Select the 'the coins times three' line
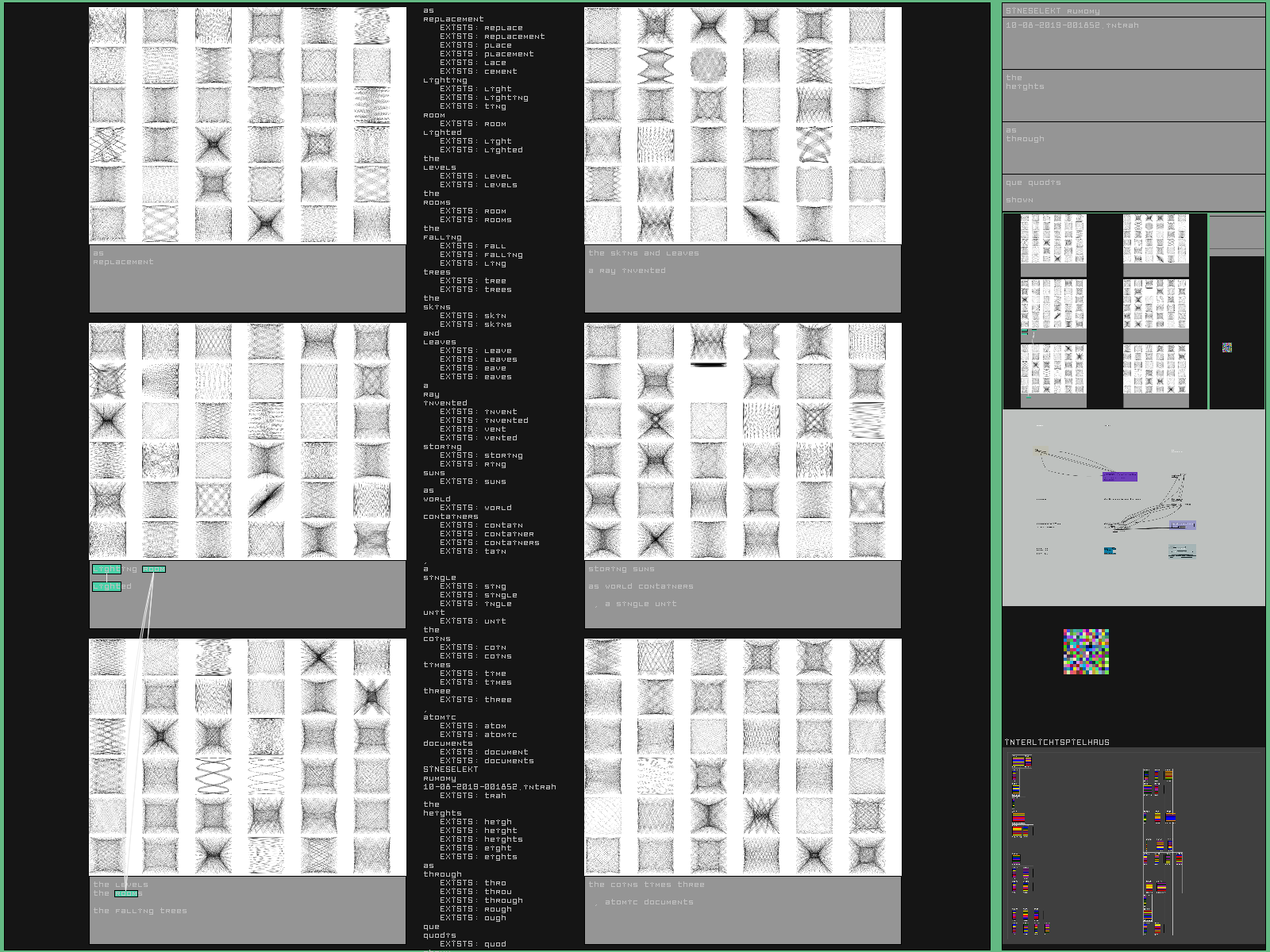This screenshot has width=1270, height=952. [x=646, y=885]
